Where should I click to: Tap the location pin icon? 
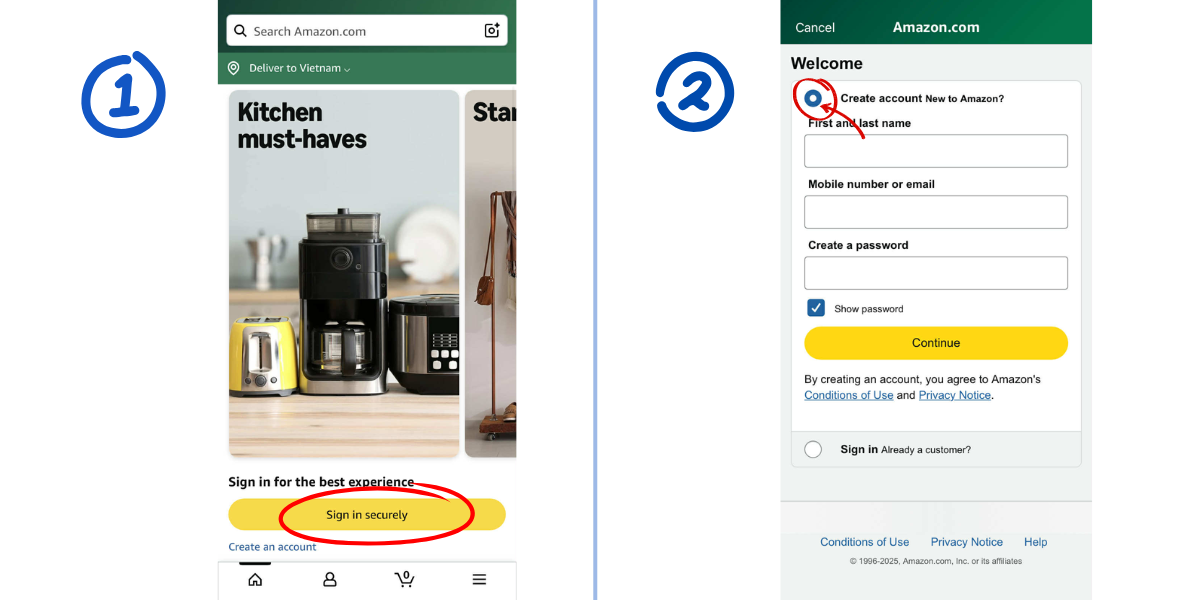click(234, 68)
